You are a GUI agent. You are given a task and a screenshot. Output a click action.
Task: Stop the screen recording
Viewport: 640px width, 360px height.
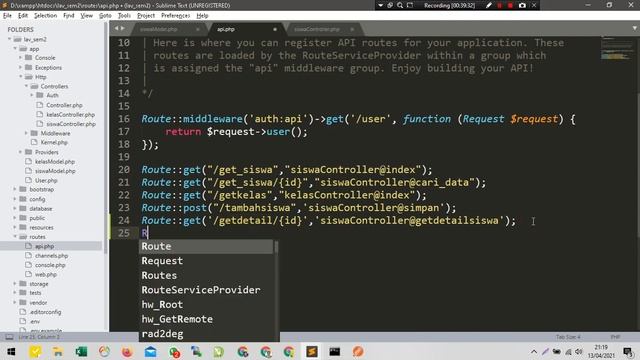point(510,5)
